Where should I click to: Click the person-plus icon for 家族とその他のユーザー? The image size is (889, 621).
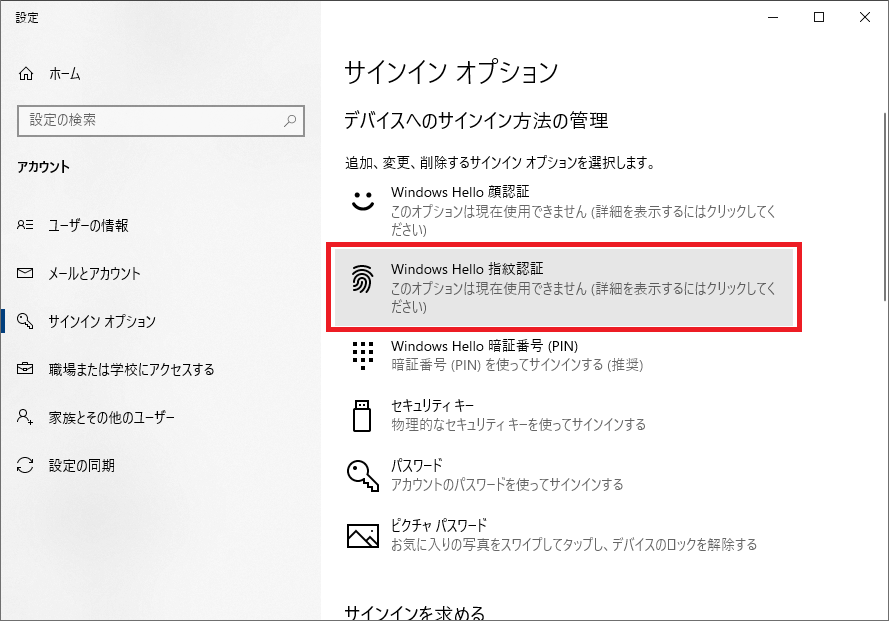(x=25, y=417)
